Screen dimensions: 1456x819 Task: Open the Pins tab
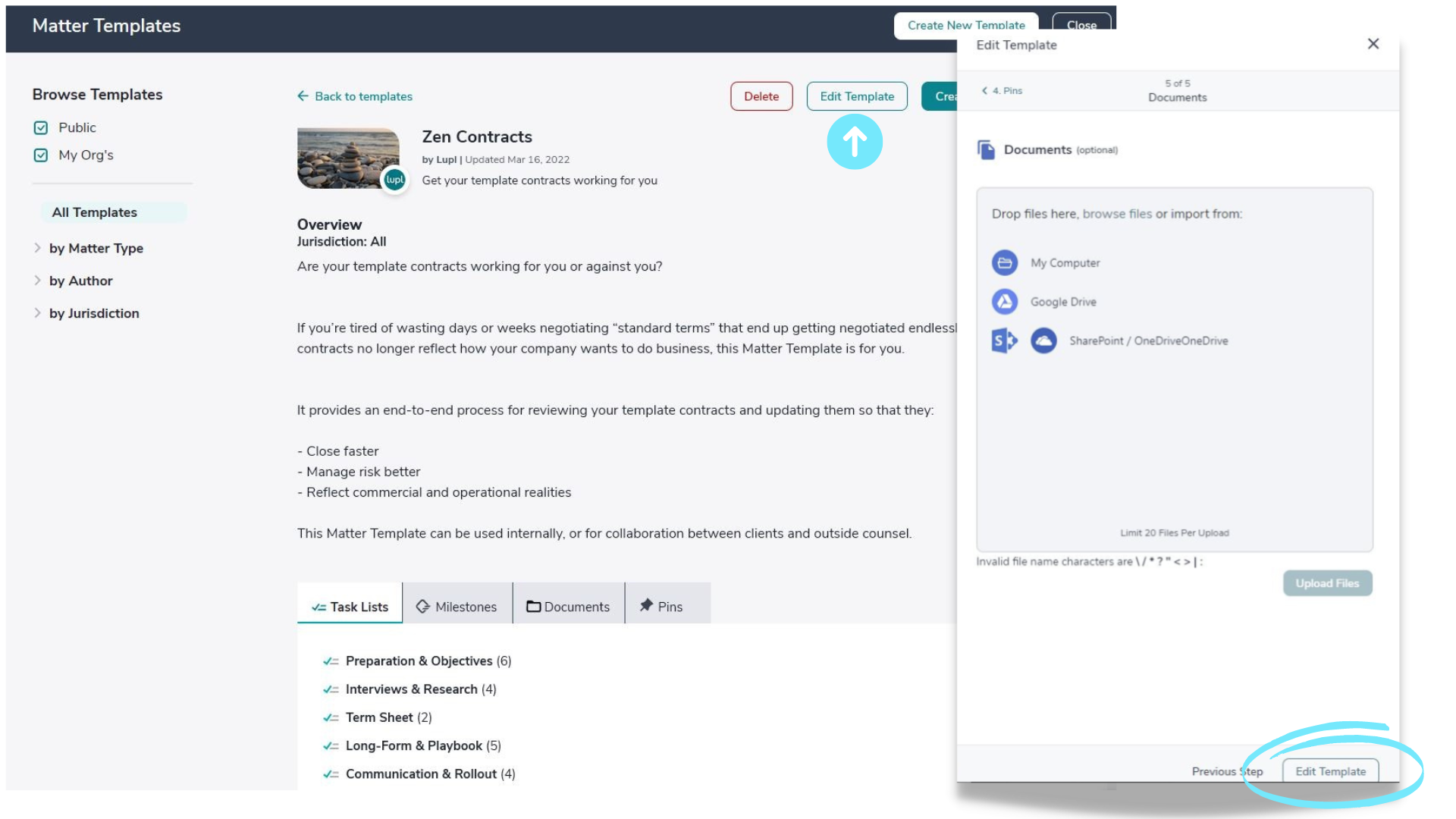pos(661,607)
